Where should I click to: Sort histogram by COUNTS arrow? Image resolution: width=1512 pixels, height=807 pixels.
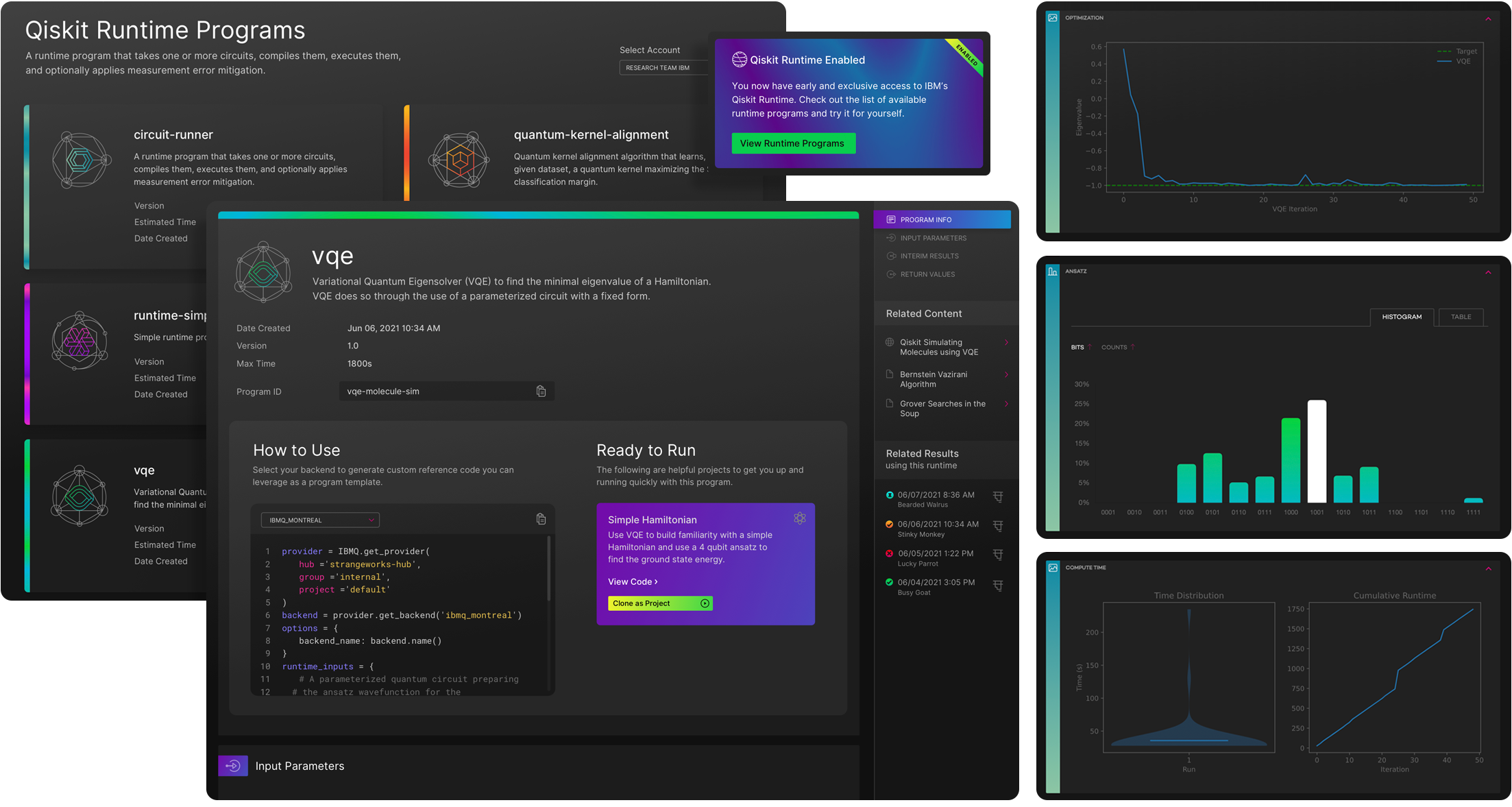(x=1133, y=347)
